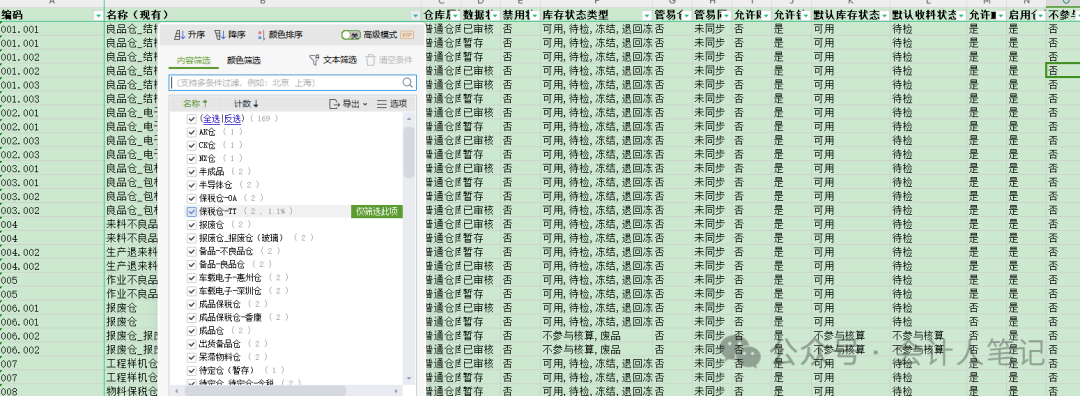The image size is (1080, 396).
Task: Uncheck the AK仓 checkbox
Action: [x=192, y=132]
